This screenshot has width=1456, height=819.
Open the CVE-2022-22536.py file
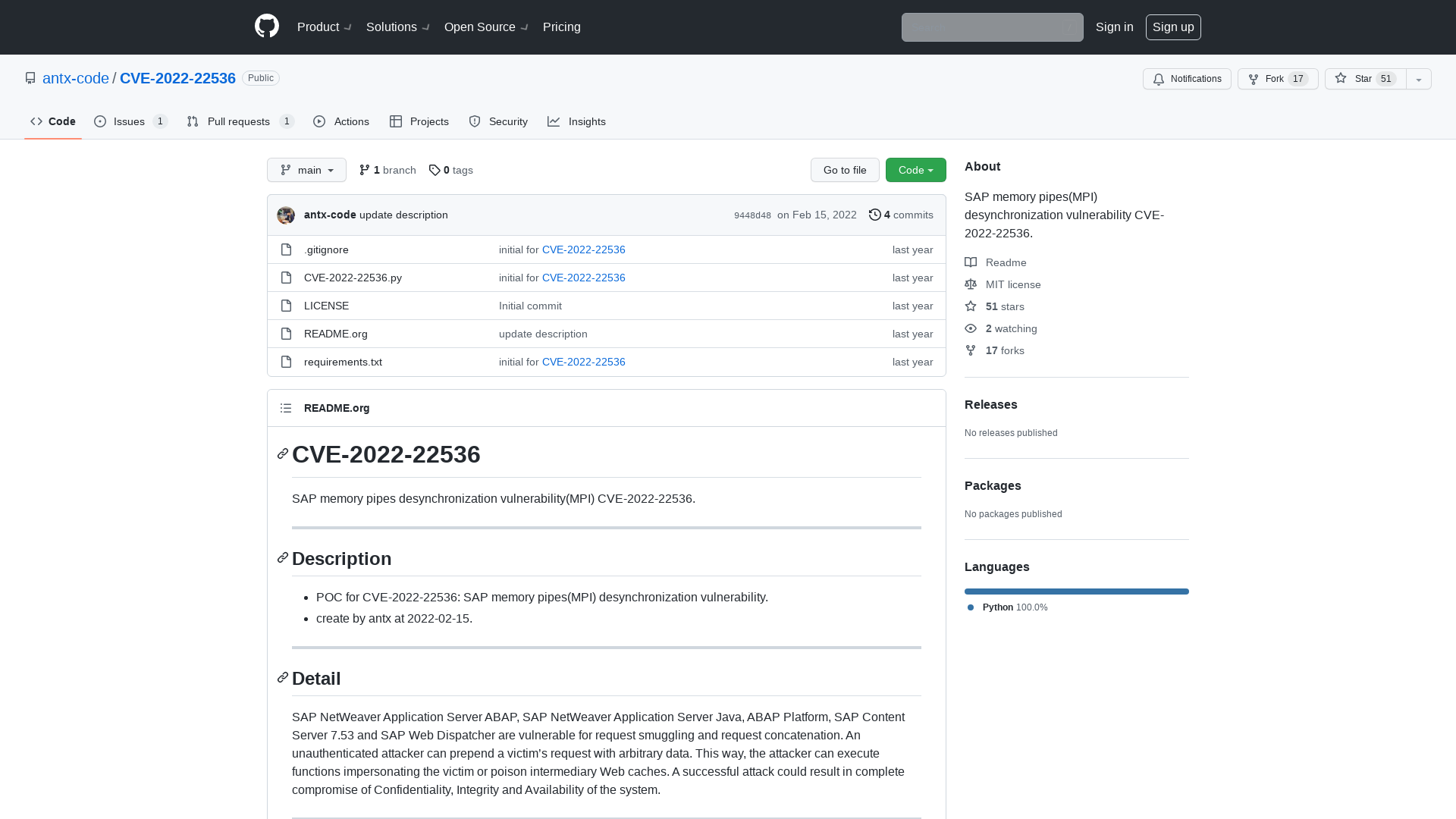tap(353, 278)
